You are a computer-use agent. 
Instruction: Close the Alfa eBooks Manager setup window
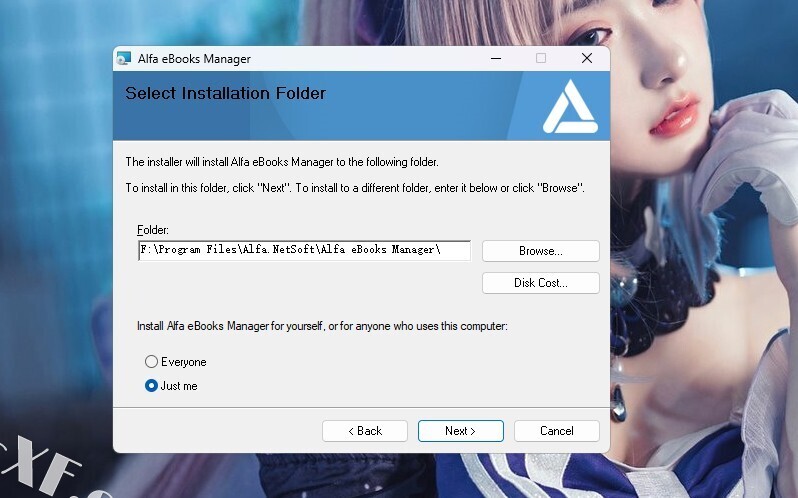point(587,59)
